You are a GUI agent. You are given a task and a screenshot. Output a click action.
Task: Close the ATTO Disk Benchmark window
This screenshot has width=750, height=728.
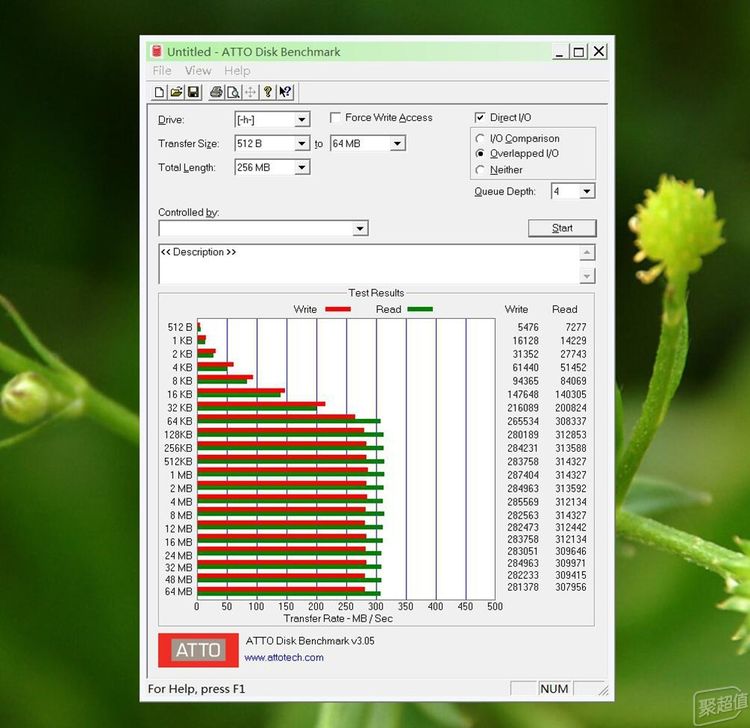coord(599,51)
